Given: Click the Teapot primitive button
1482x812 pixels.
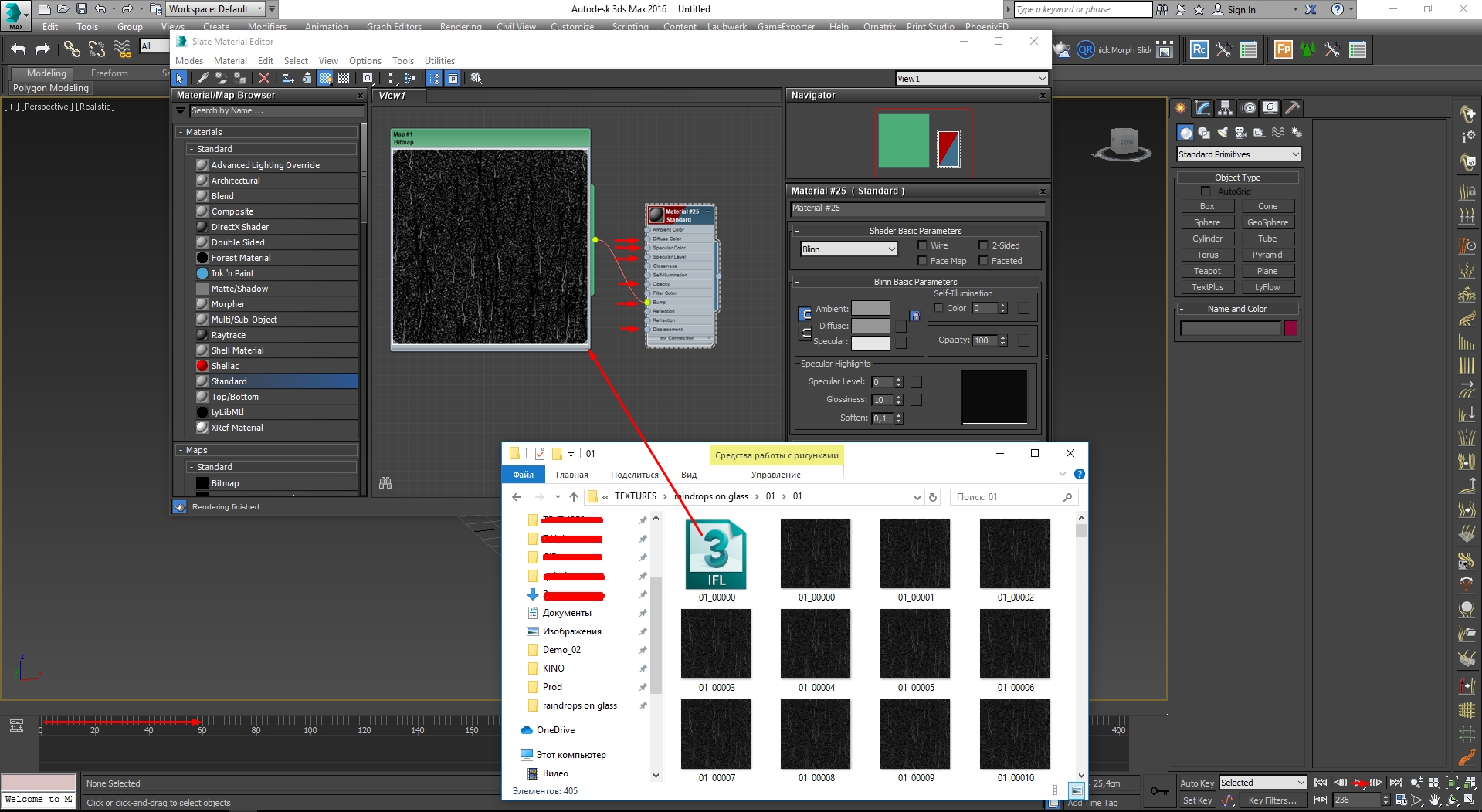Looking at the screenshot, I should point(1207,271).
